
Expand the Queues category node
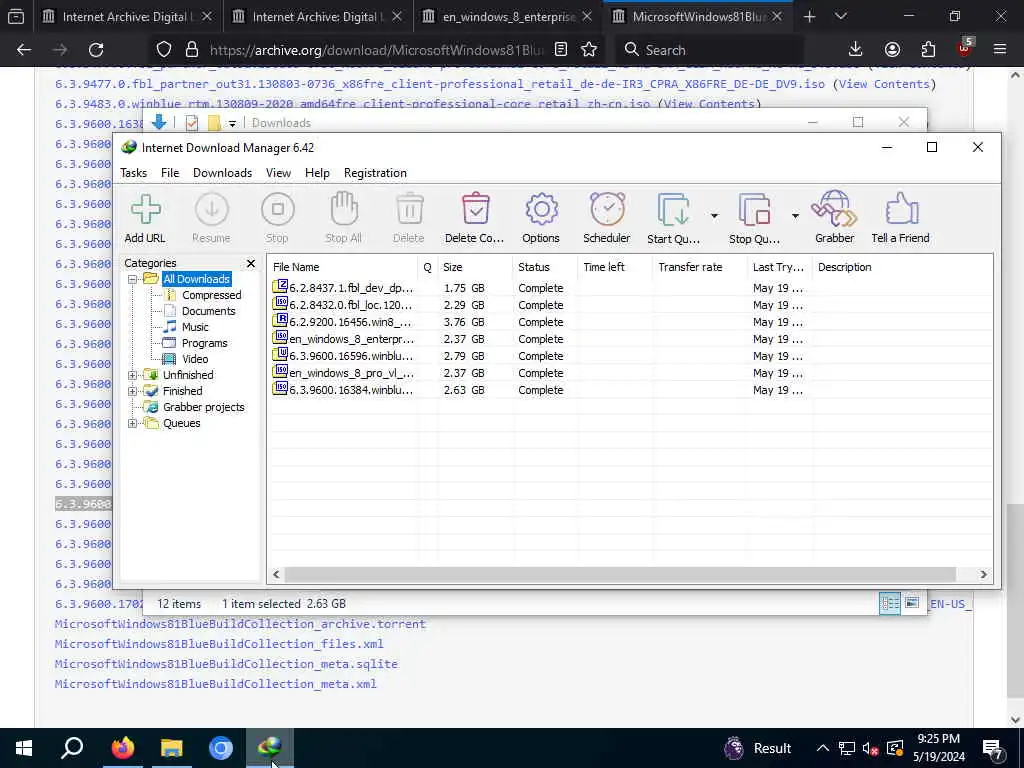click(133, 423)
